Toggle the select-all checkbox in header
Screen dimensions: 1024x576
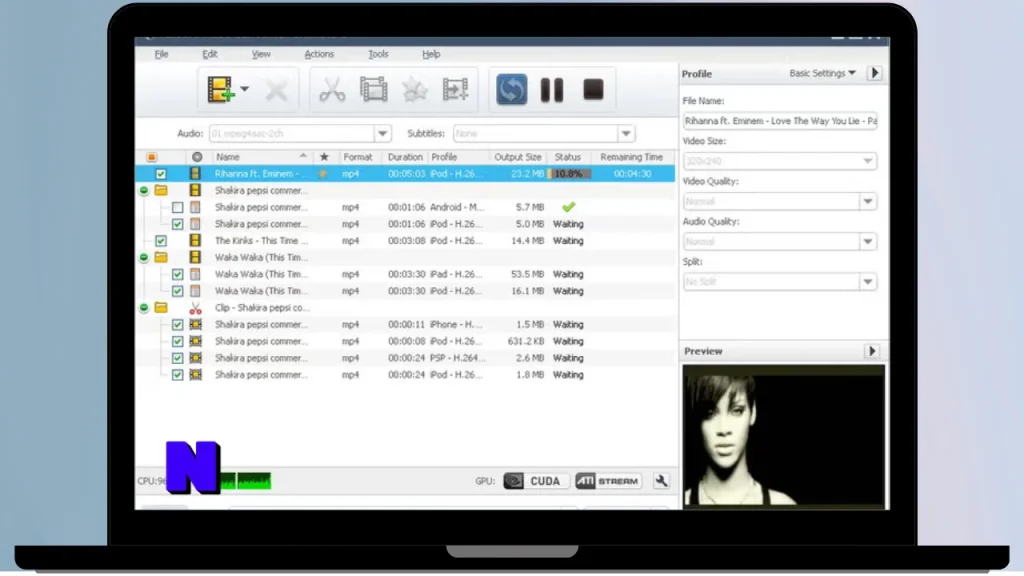click(152, 157)
